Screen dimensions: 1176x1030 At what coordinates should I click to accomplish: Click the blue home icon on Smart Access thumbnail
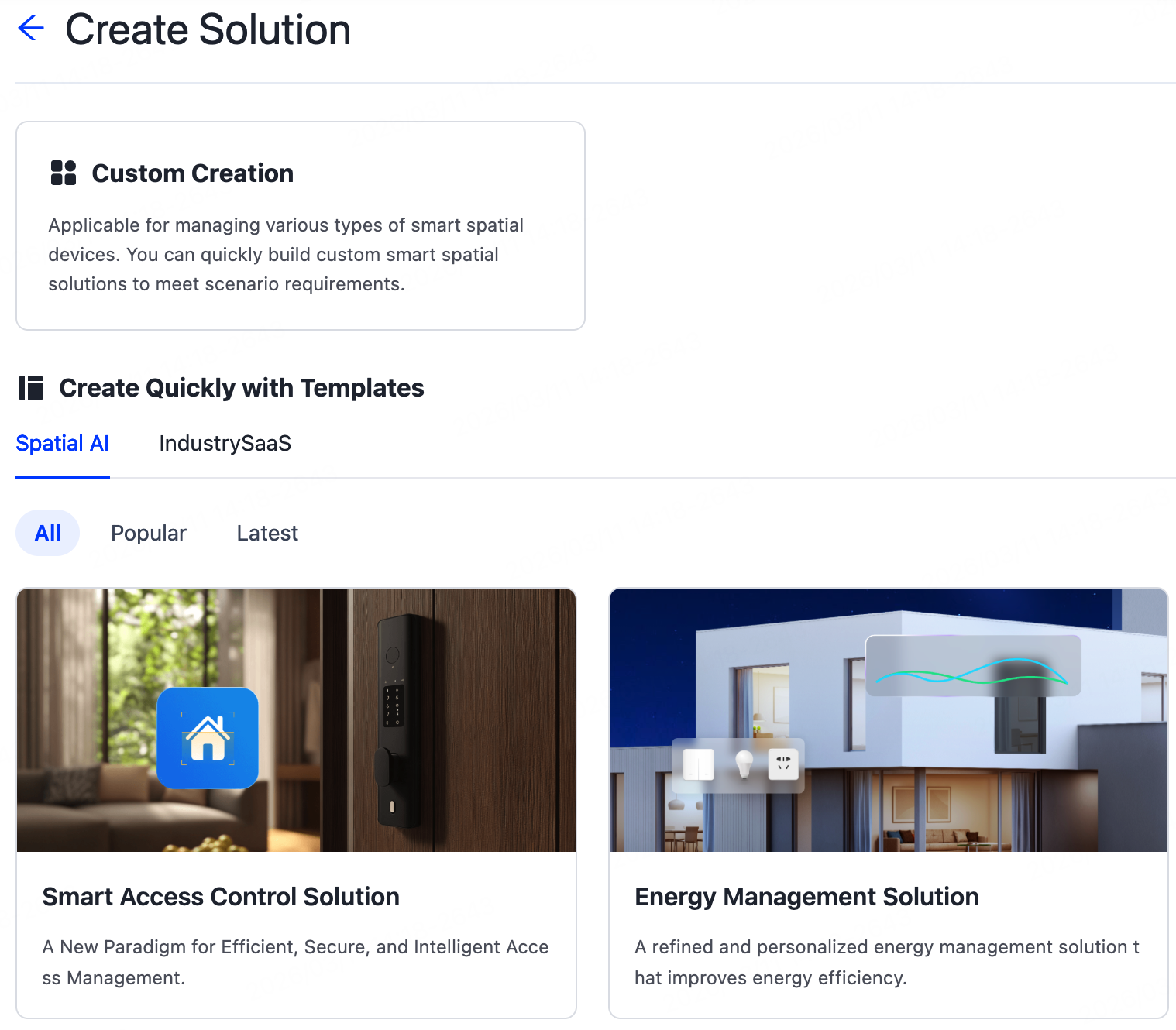tap(208, 738)
